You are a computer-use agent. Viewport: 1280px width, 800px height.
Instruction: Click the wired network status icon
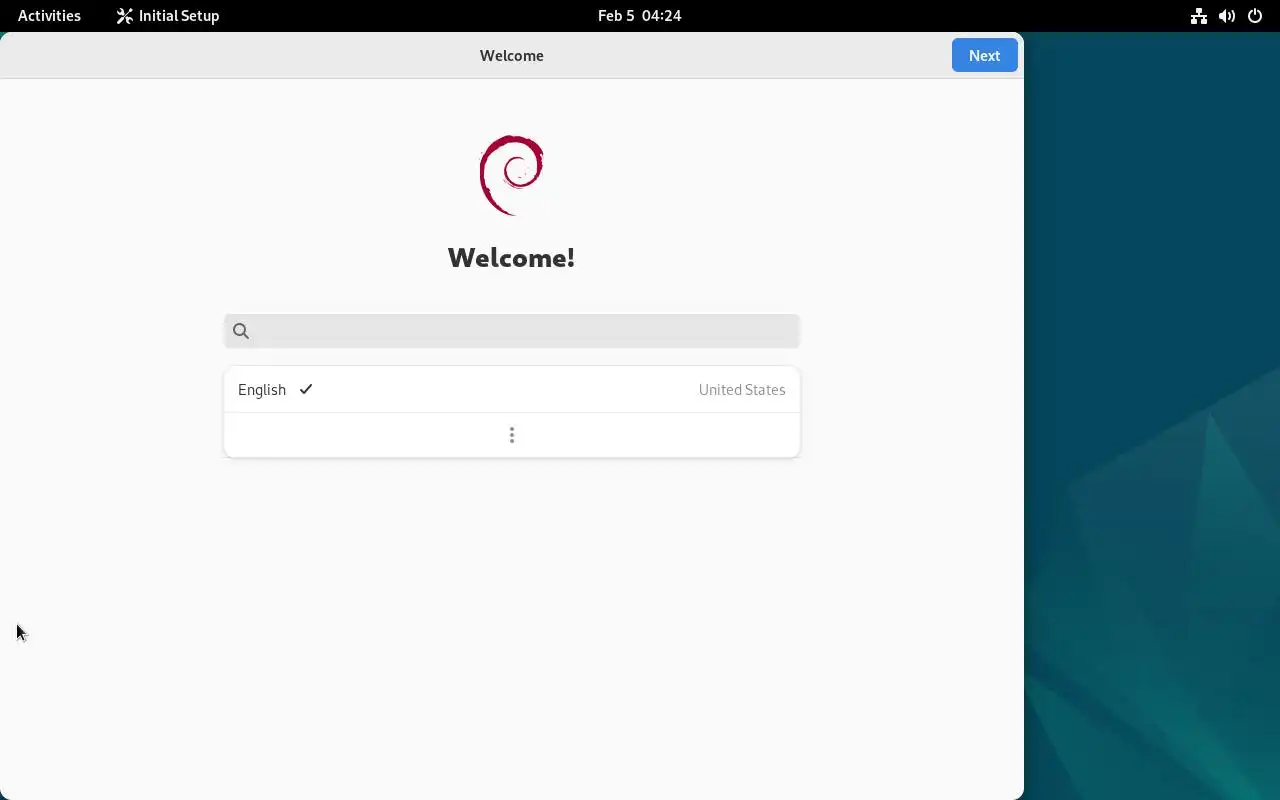1198,16
